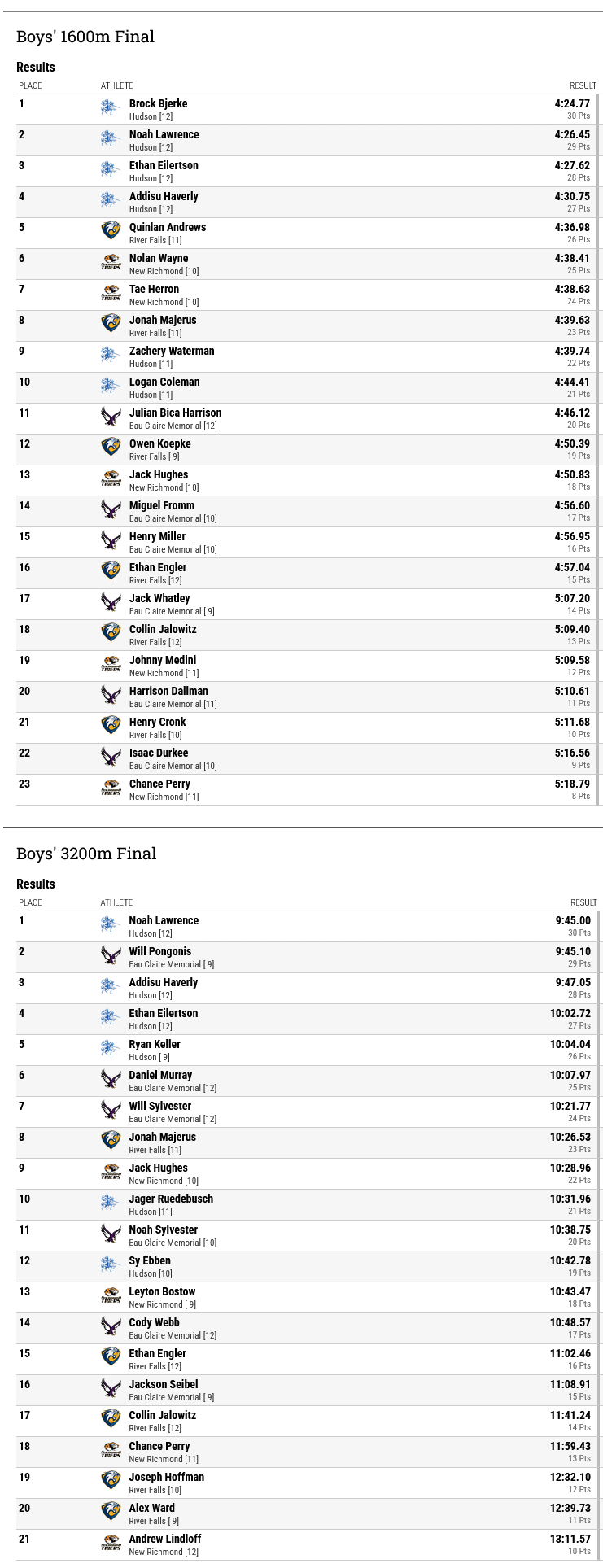Click River Falls logo beside Alex Ward
This screenshot has width=603, height=1568.
point(111,1512)
